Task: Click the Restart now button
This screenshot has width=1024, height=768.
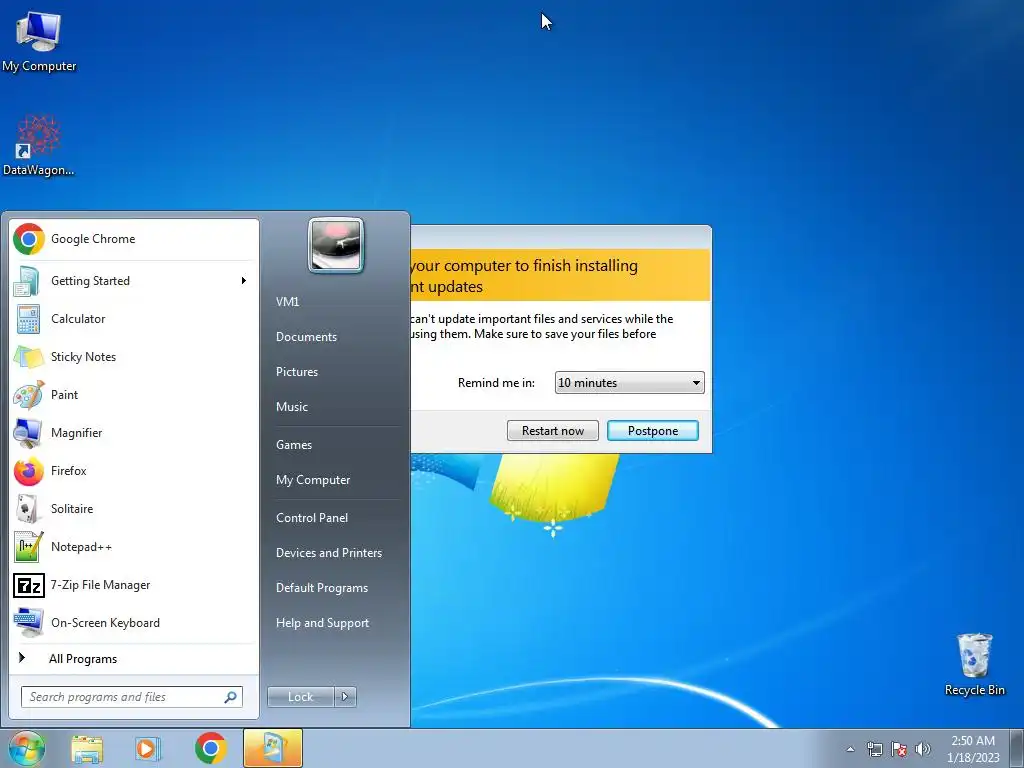Action: 552,430
